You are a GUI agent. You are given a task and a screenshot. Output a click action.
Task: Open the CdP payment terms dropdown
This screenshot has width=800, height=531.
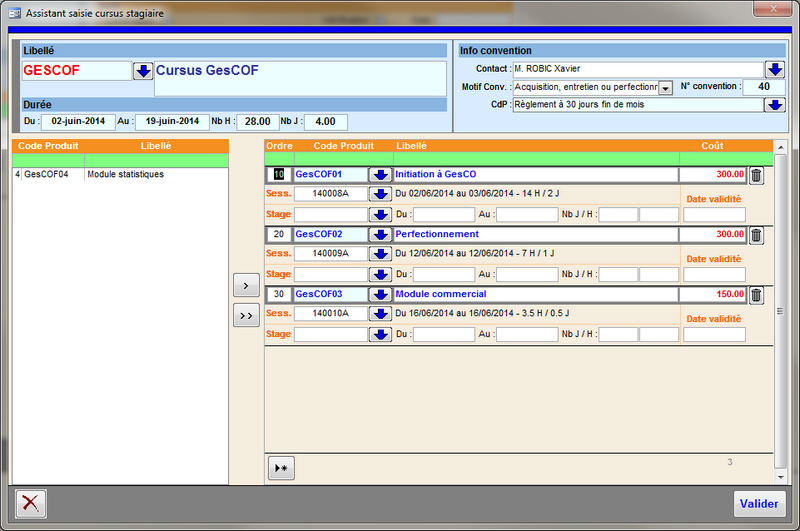tap(775, 104)
